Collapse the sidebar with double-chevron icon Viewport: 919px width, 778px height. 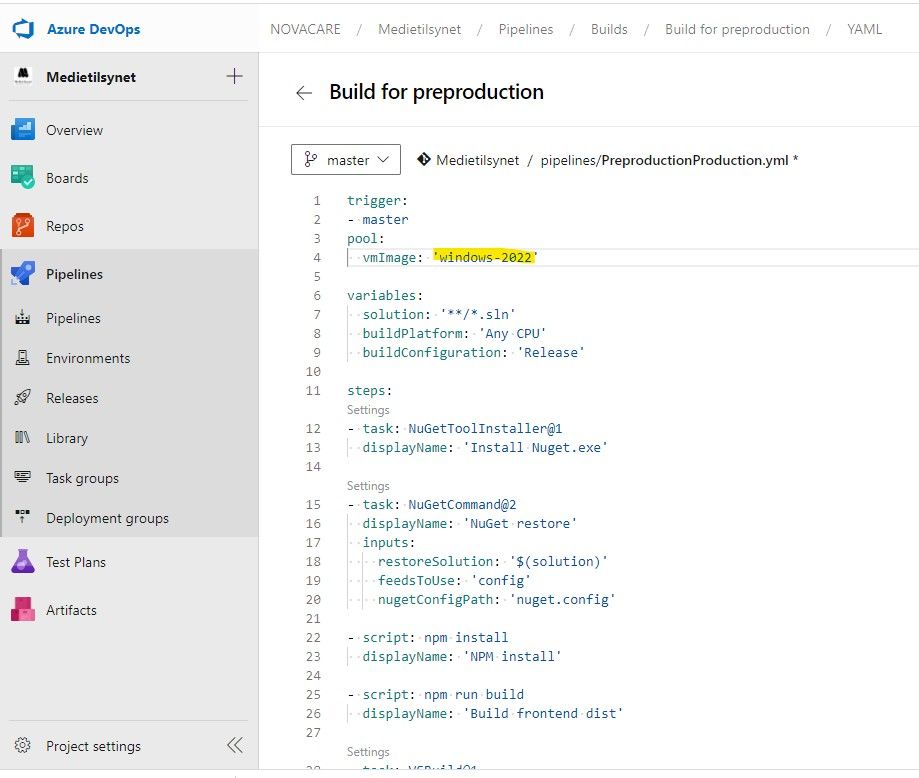pos(234,746)
